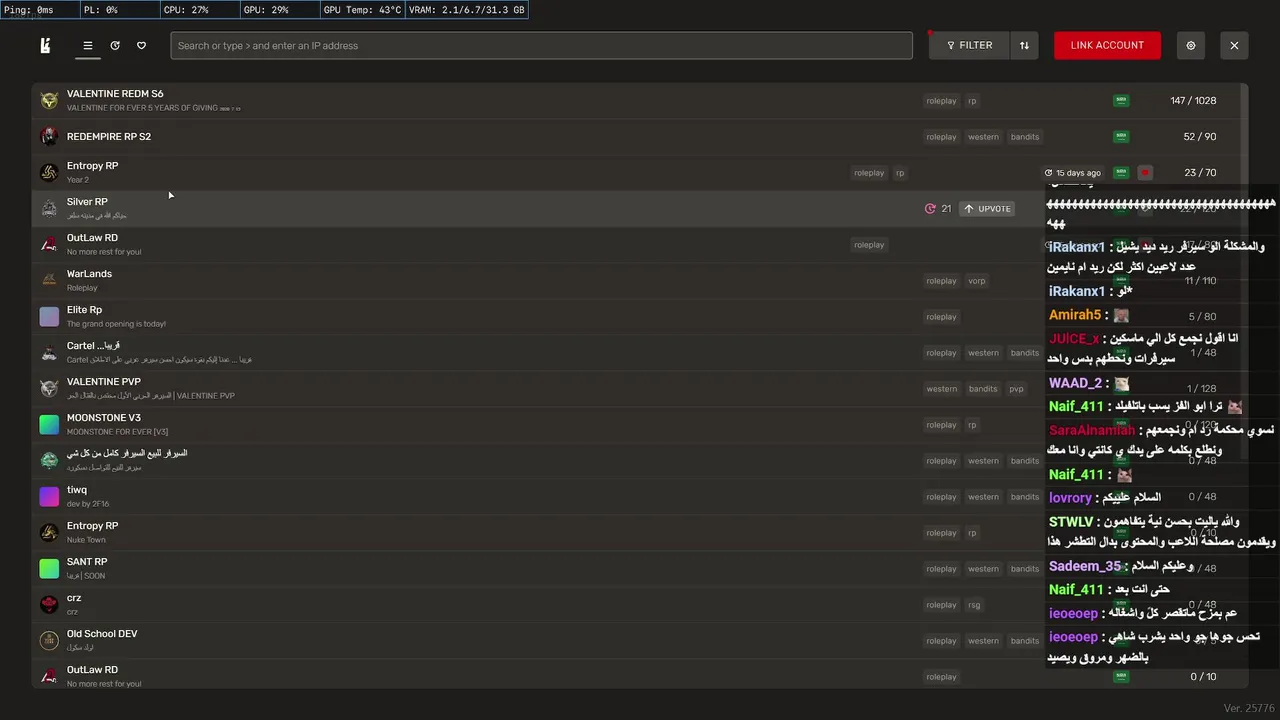Click the Saudi flag on REDEMPIRE RP S2 row
Screen dimensions: 1280x720
(x=1121, y=136)
